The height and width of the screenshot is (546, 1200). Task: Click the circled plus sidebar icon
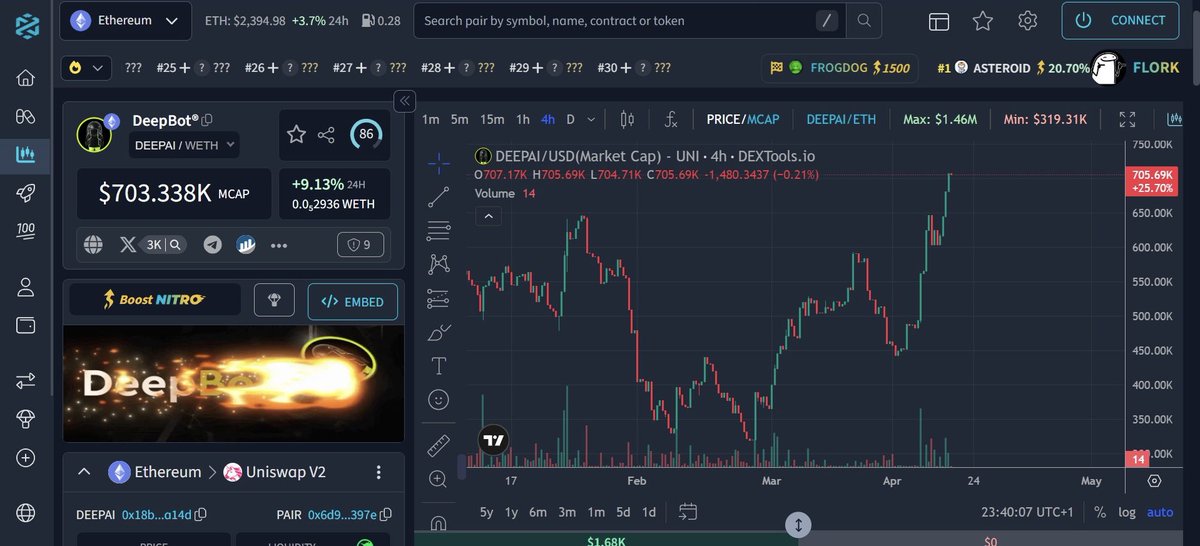26,458
